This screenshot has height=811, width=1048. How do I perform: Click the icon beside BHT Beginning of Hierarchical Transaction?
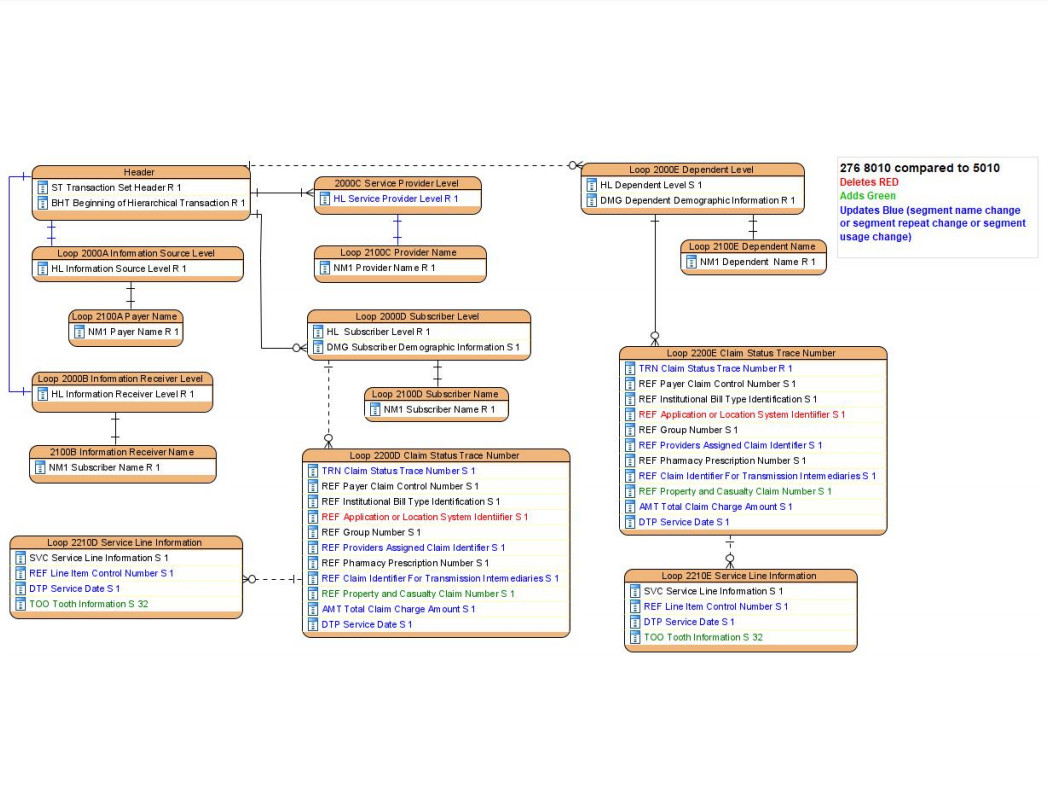[42, 203]
